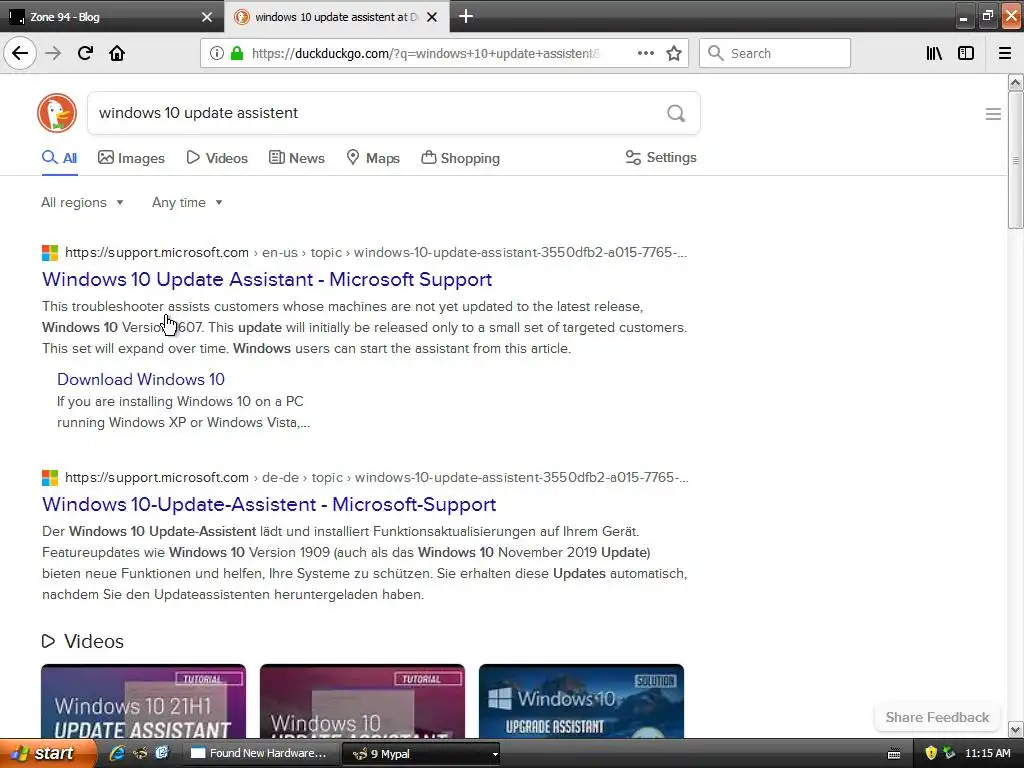View the secure connection padlock
Image resolution: width=1024 pixels, height=768 pixels.
237,53
